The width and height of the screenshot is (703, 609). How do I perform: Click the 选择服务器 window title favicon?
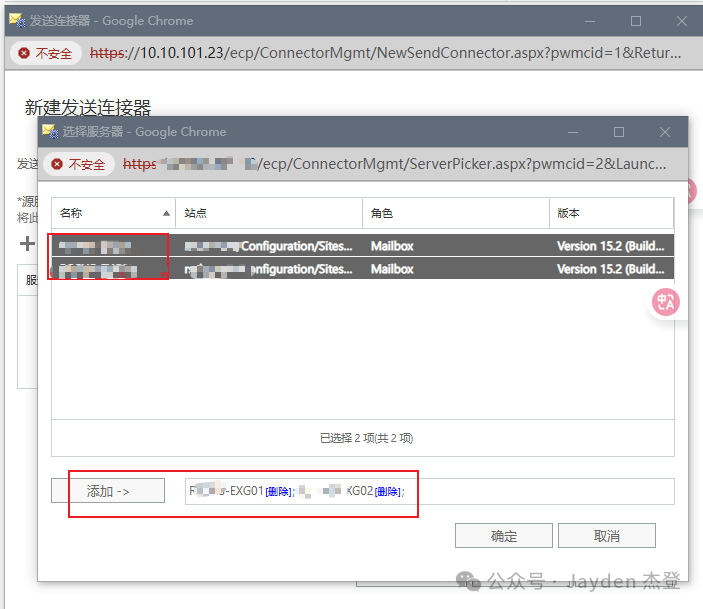pos(50,131)
